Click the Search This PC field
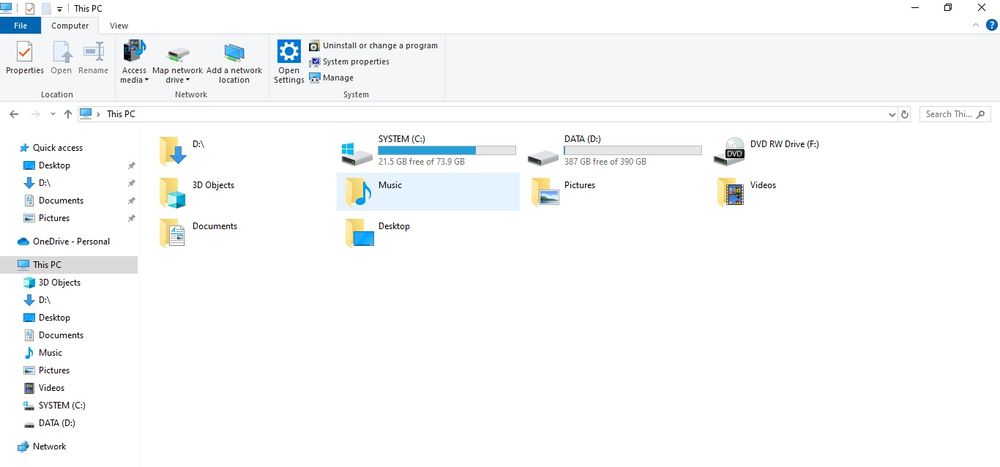1000x467 pixels. click(955, 114)
